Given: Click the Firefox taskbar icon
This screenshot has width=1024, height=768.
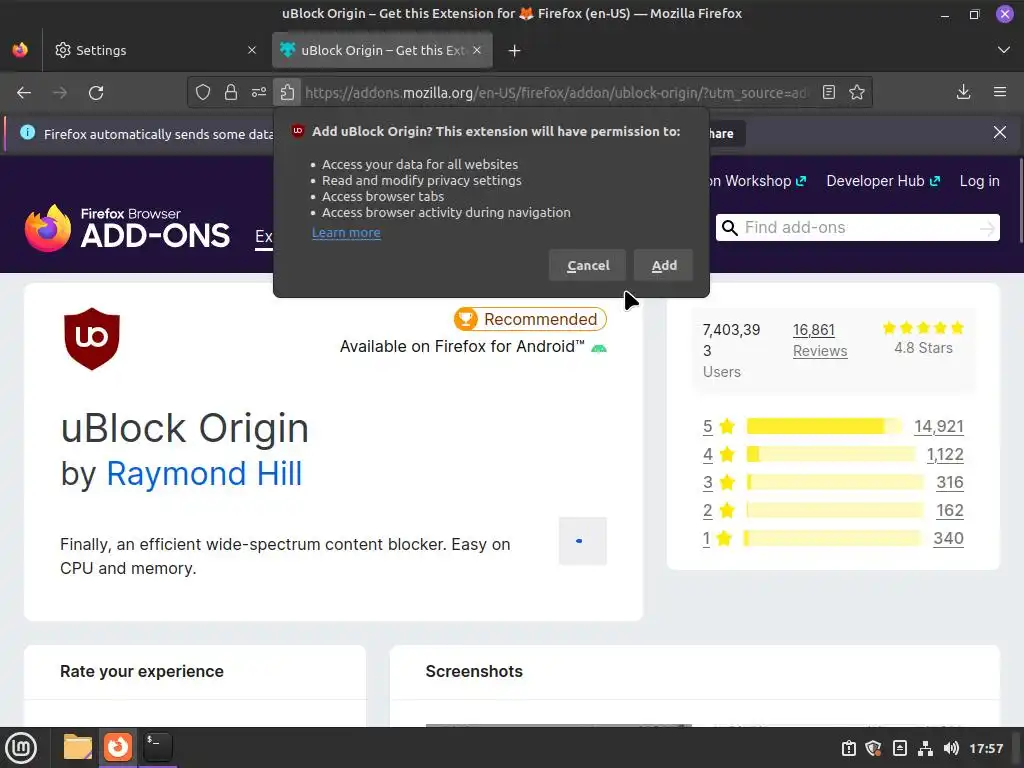Looking at the screenshot, I should coord(118,747).
